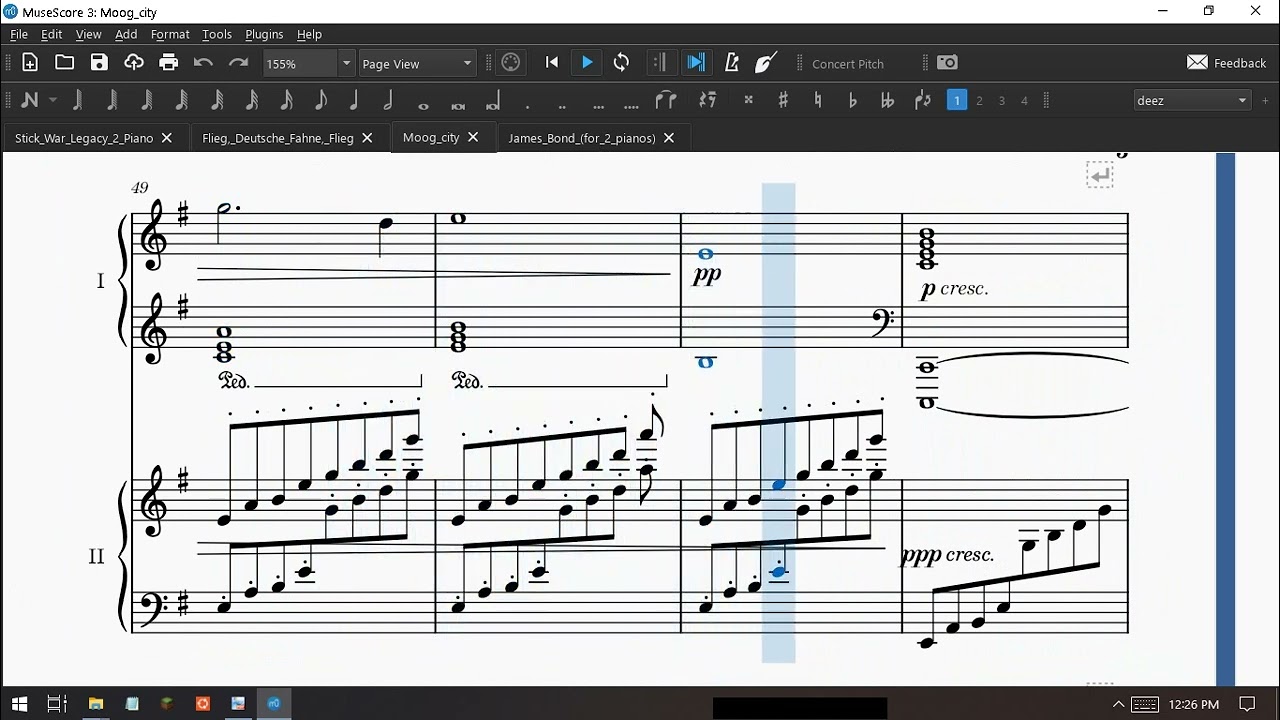The width and height of the screenshot is (1280, 720).
Task: Flip note stem direction
Action: (x=923, y=100)
